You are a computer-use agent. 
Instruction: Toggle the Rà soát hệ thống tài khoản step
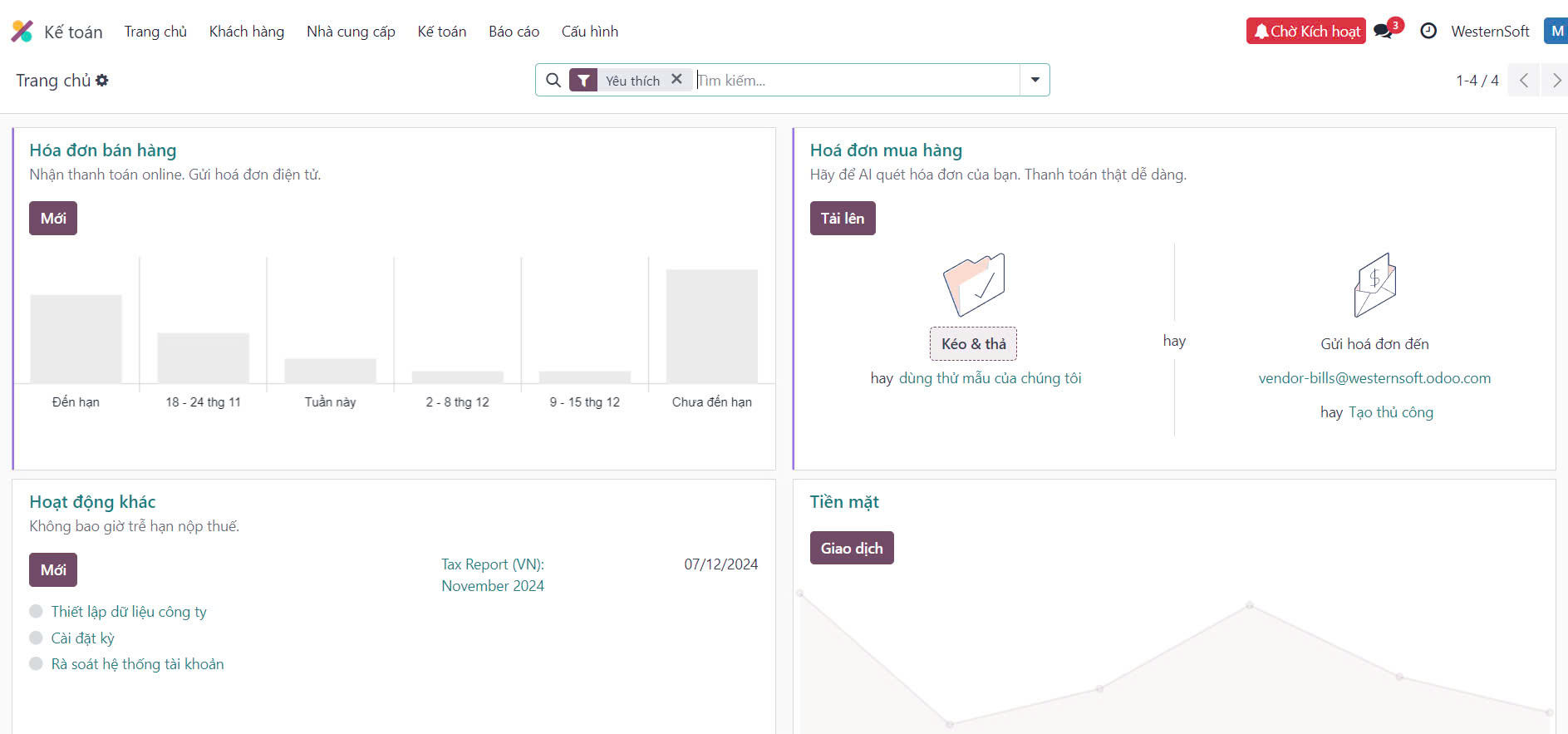(36, 664)
